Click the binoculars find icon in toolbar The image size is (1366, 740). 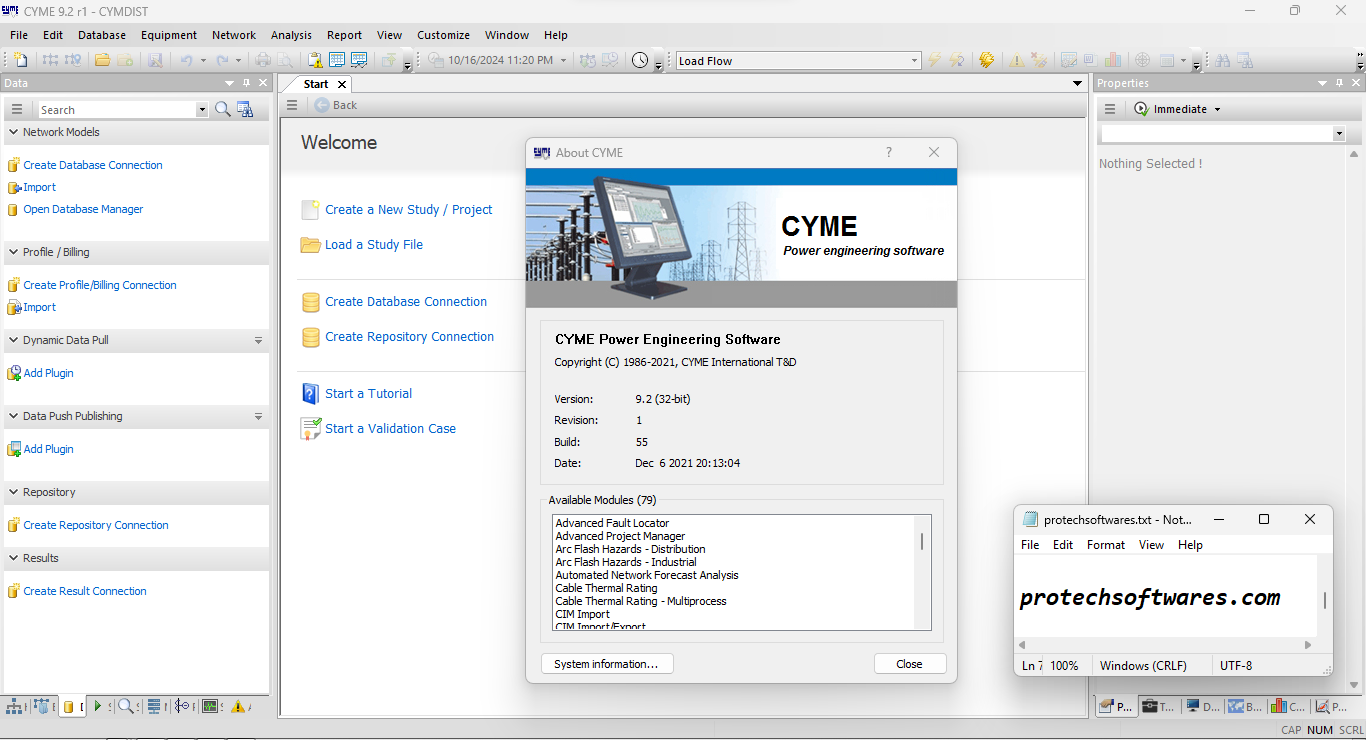1222,60
